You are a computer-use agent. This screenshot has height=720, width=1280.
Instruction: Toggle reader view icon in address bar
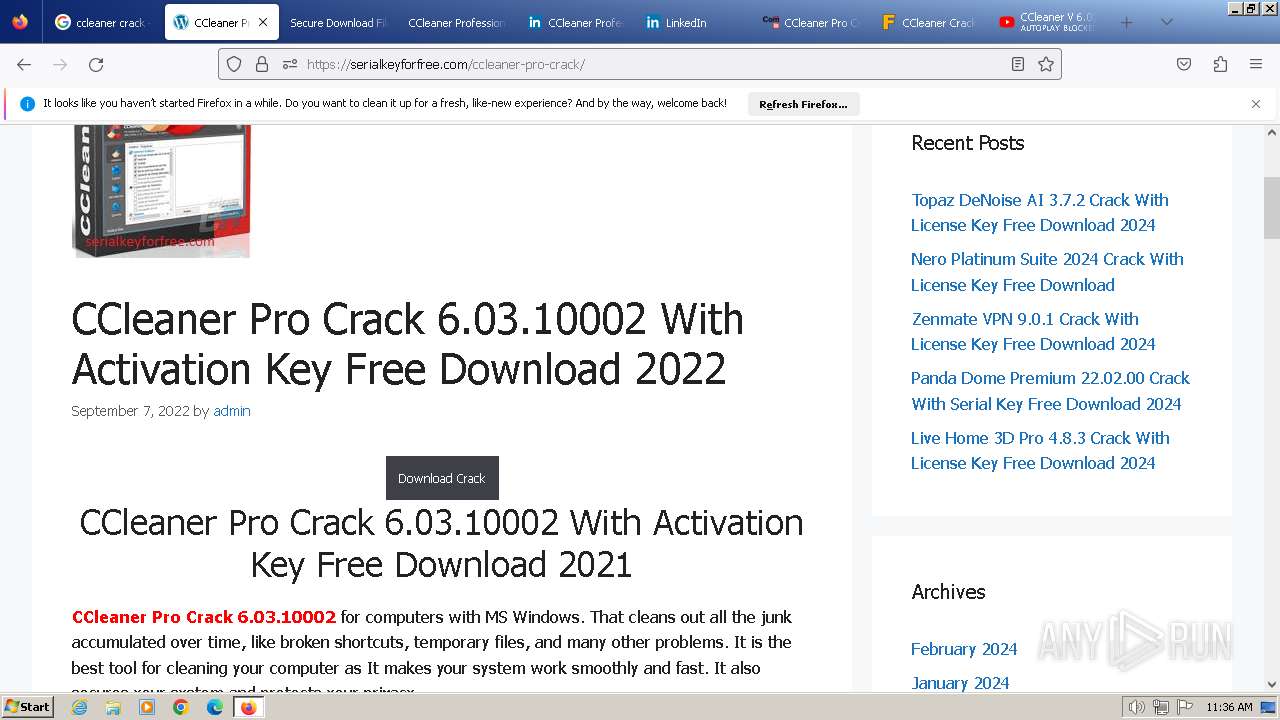click(x=1018, y=64)
